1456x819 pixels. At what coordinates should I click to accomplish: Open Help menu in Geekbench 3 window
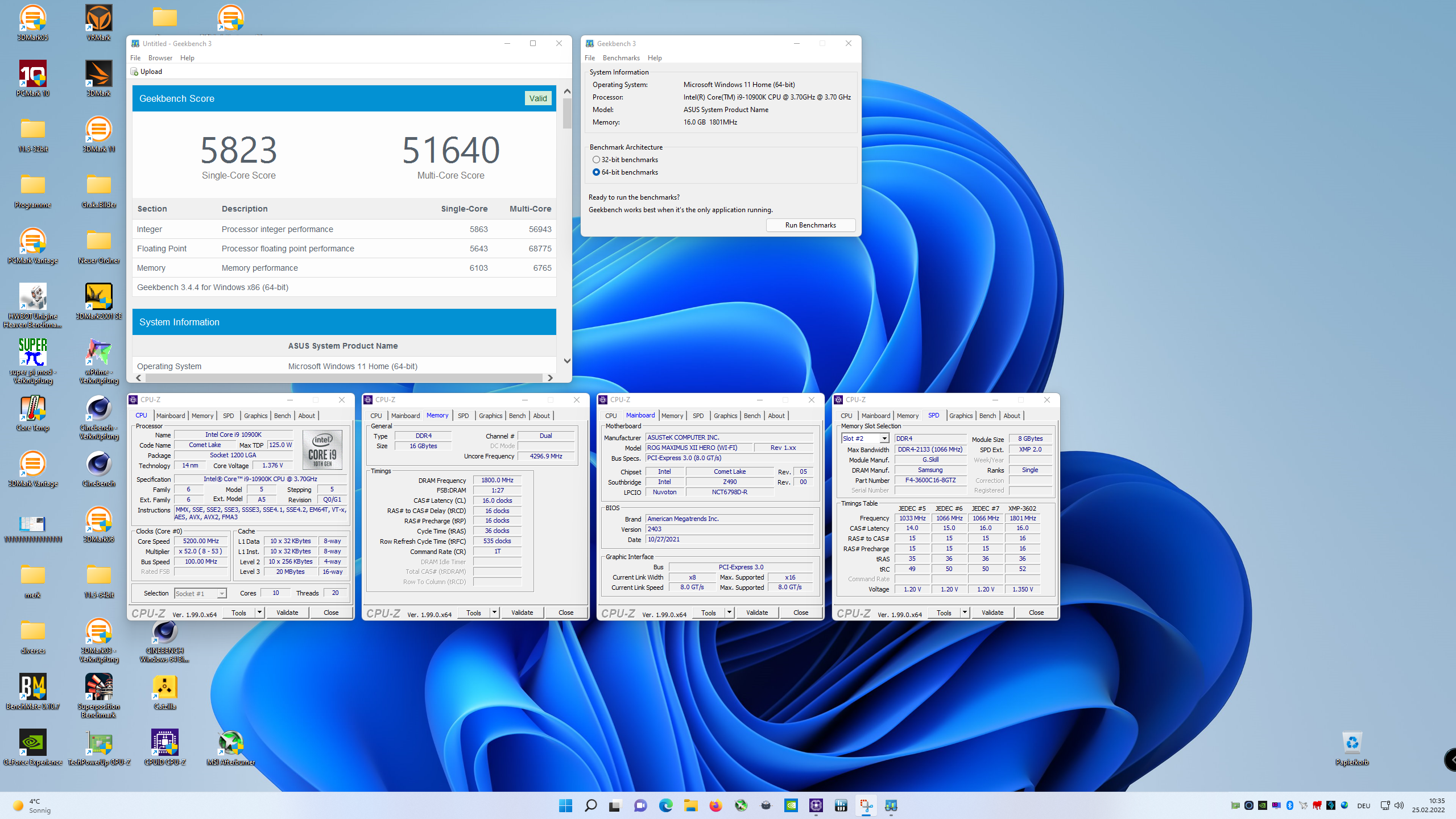coord(655,58)
